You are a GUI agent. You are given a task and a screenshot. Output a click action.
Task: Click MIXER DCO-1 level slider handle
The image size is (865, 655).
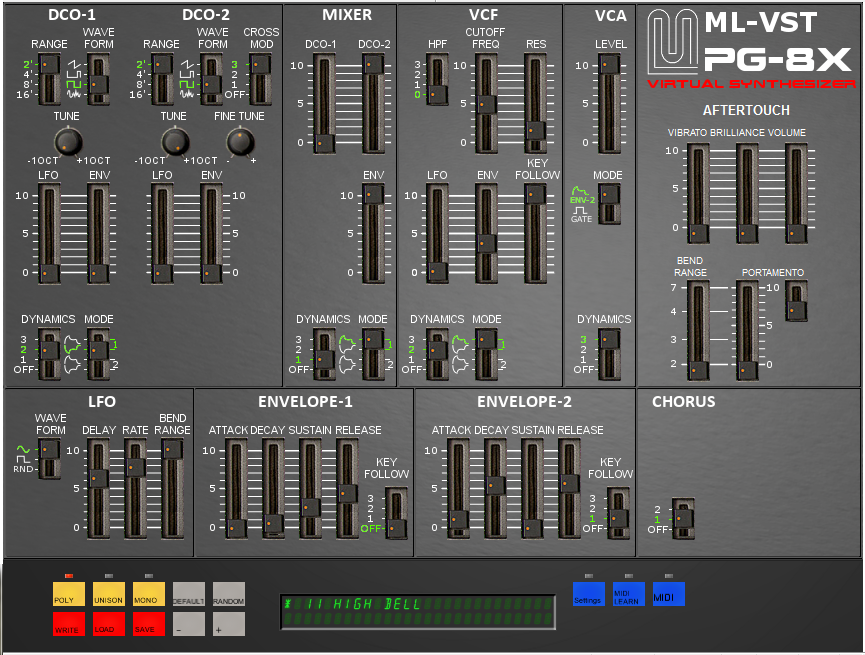[x=324, y=143]
